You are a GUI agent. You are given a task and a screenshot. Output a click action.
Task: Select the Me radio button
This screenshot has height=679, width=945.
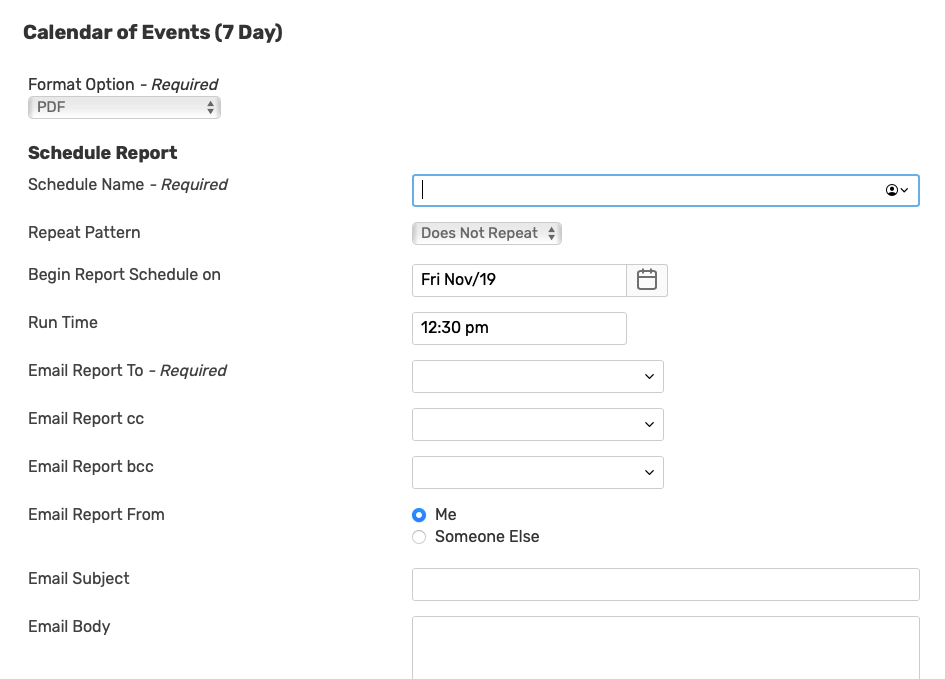click(x=419, y=515)
